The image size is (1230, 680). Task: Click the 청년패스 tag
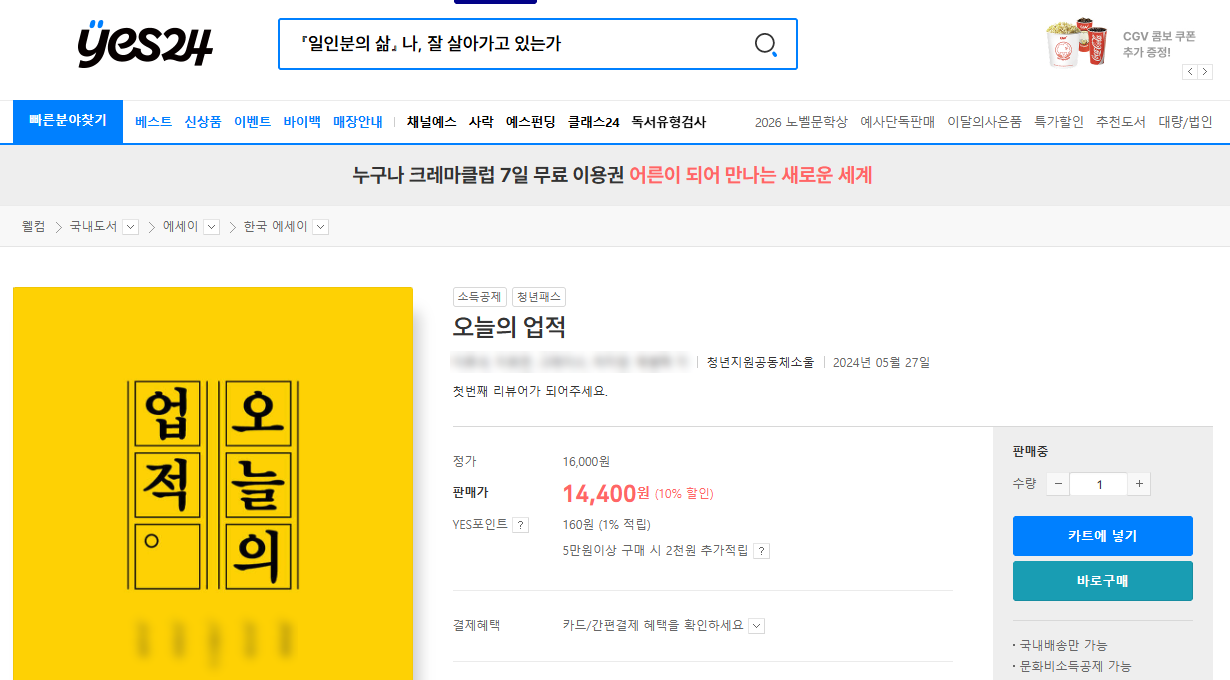click(539, 297)
